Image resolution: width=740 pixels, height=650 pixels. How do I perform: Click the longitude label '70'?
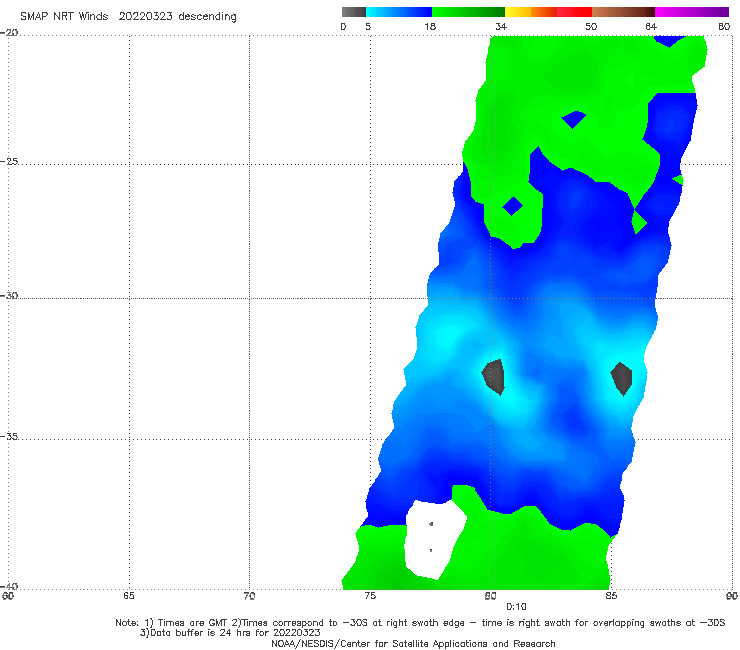click(x=249, y=596)
